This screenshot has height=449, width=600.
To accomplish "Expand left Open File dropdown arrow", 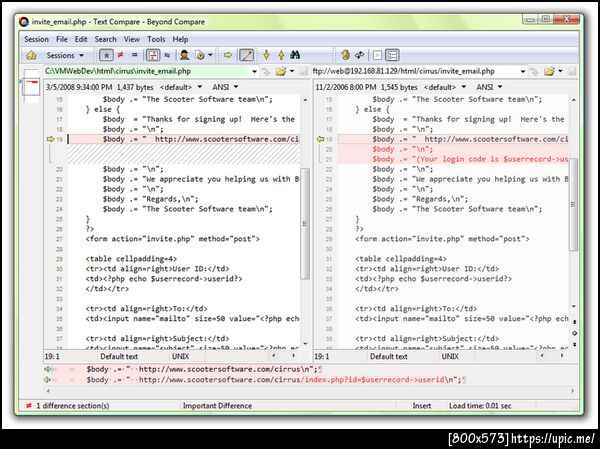I will tap(292, 71).
